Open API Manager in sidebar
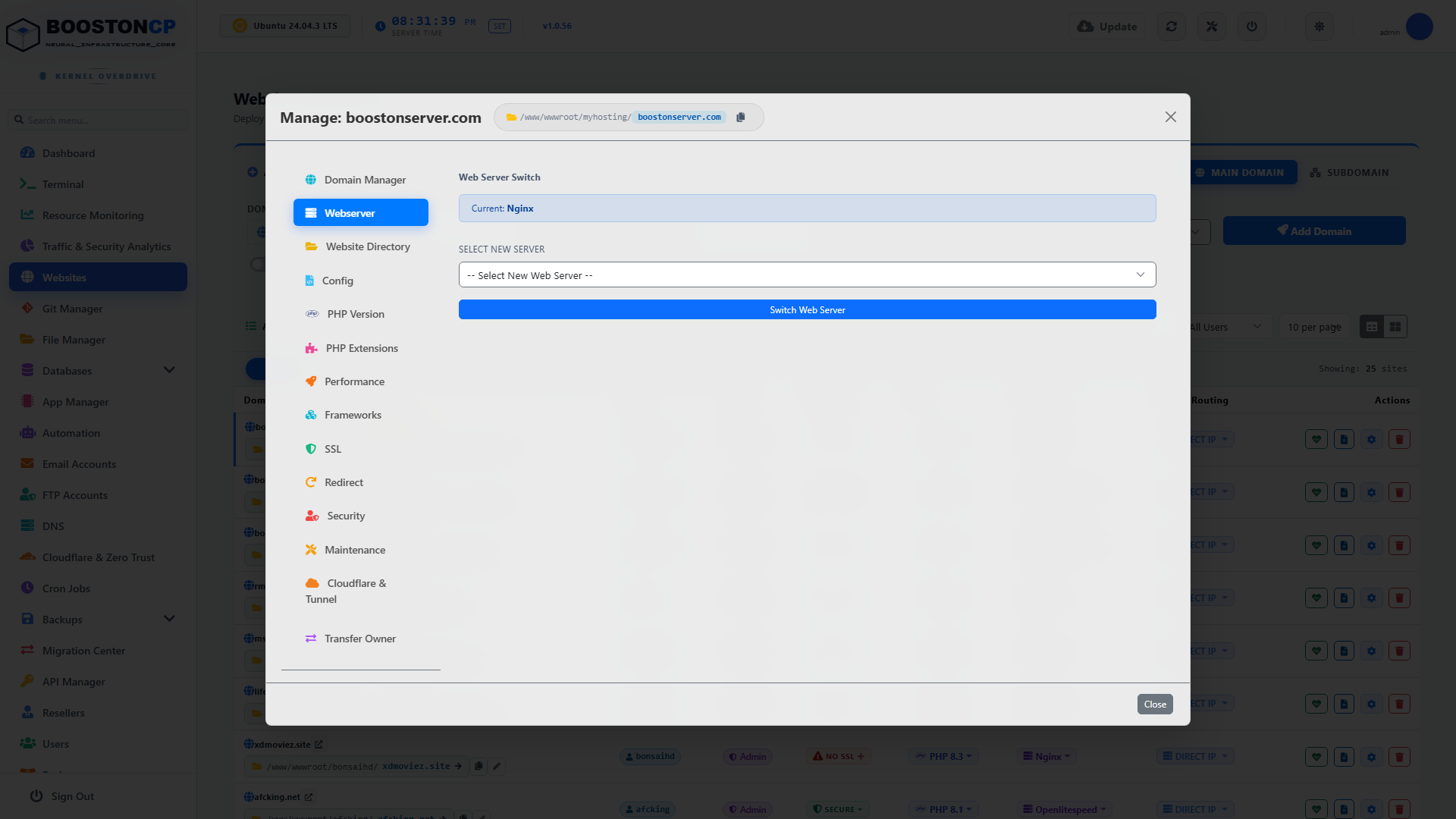 (x=98, y=682)
